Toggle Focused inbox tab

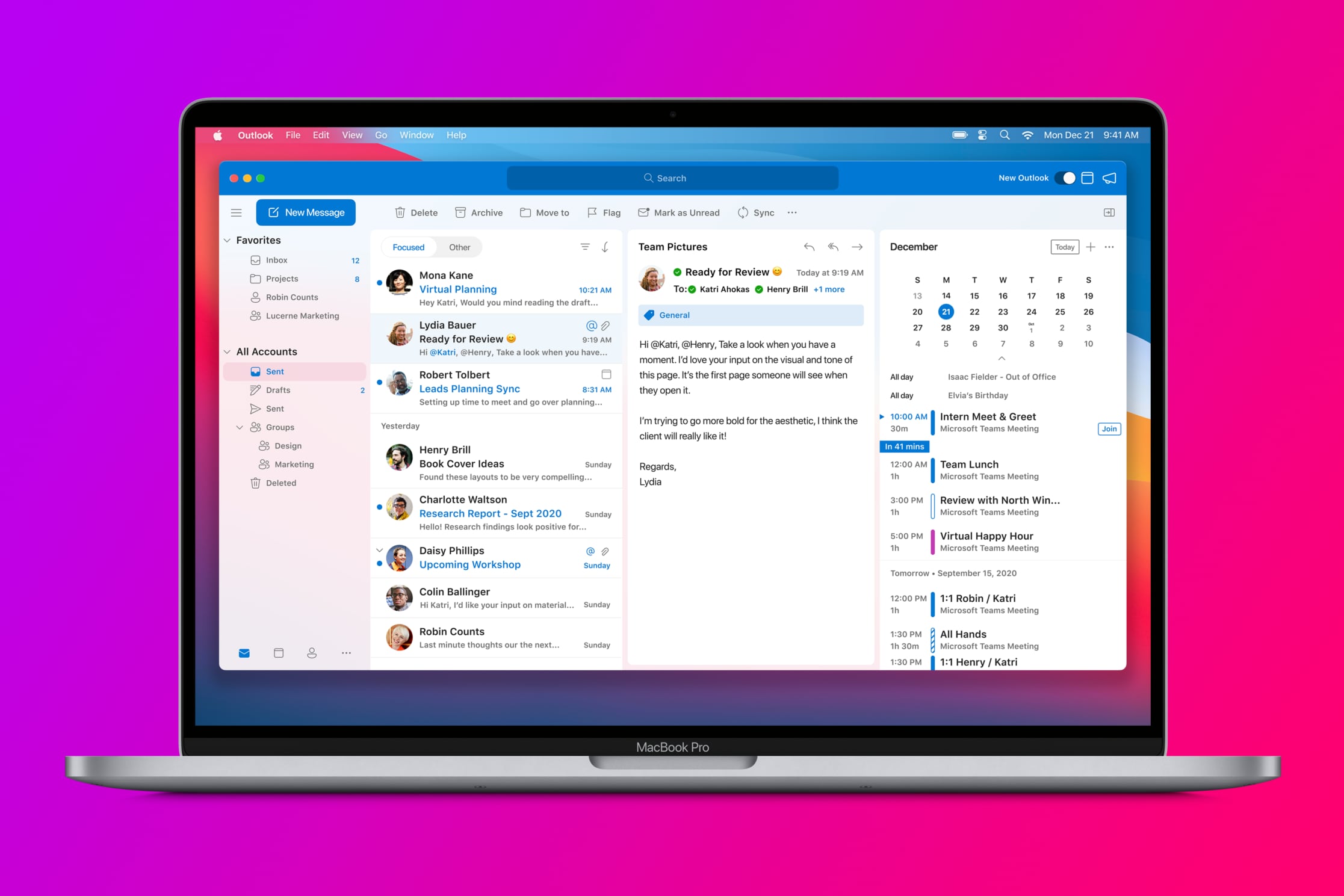coord(407,246)
